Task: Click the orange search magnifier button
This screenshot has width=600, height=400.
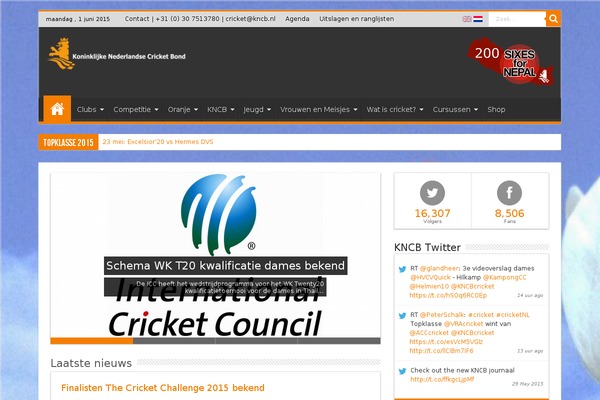Action: click(x=553, y=19)
